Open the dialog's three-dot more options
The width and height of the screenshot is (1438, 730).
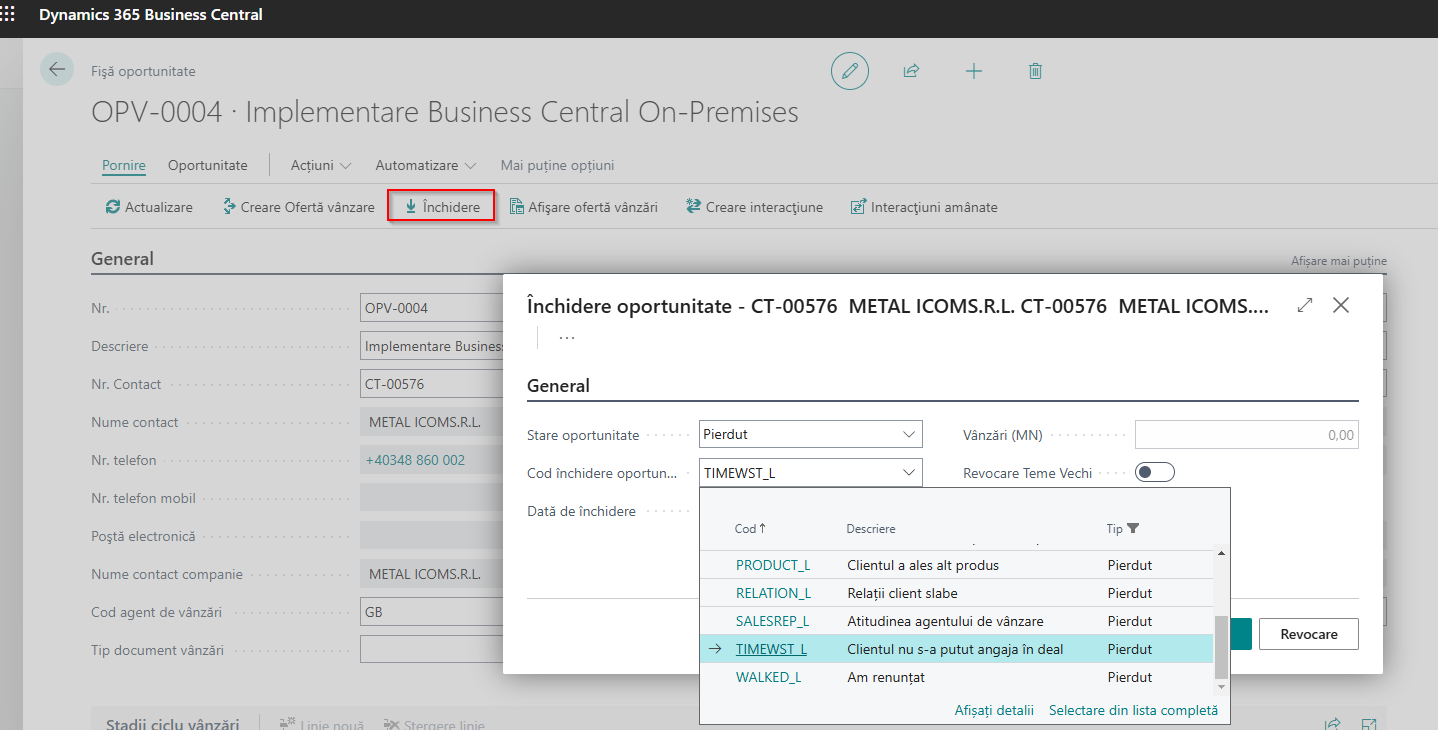click(567, 338)
